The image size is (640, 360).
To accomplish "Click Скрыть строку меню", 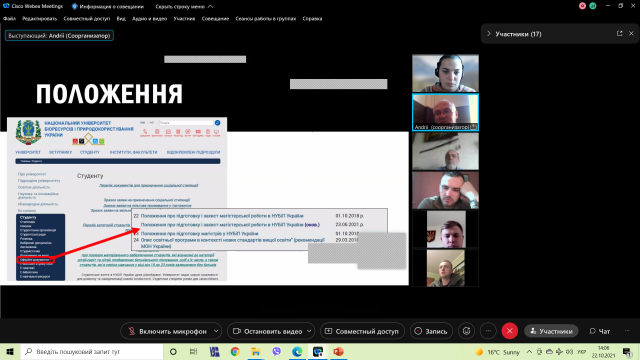I will pyautogui.click(x=184, y=7).
